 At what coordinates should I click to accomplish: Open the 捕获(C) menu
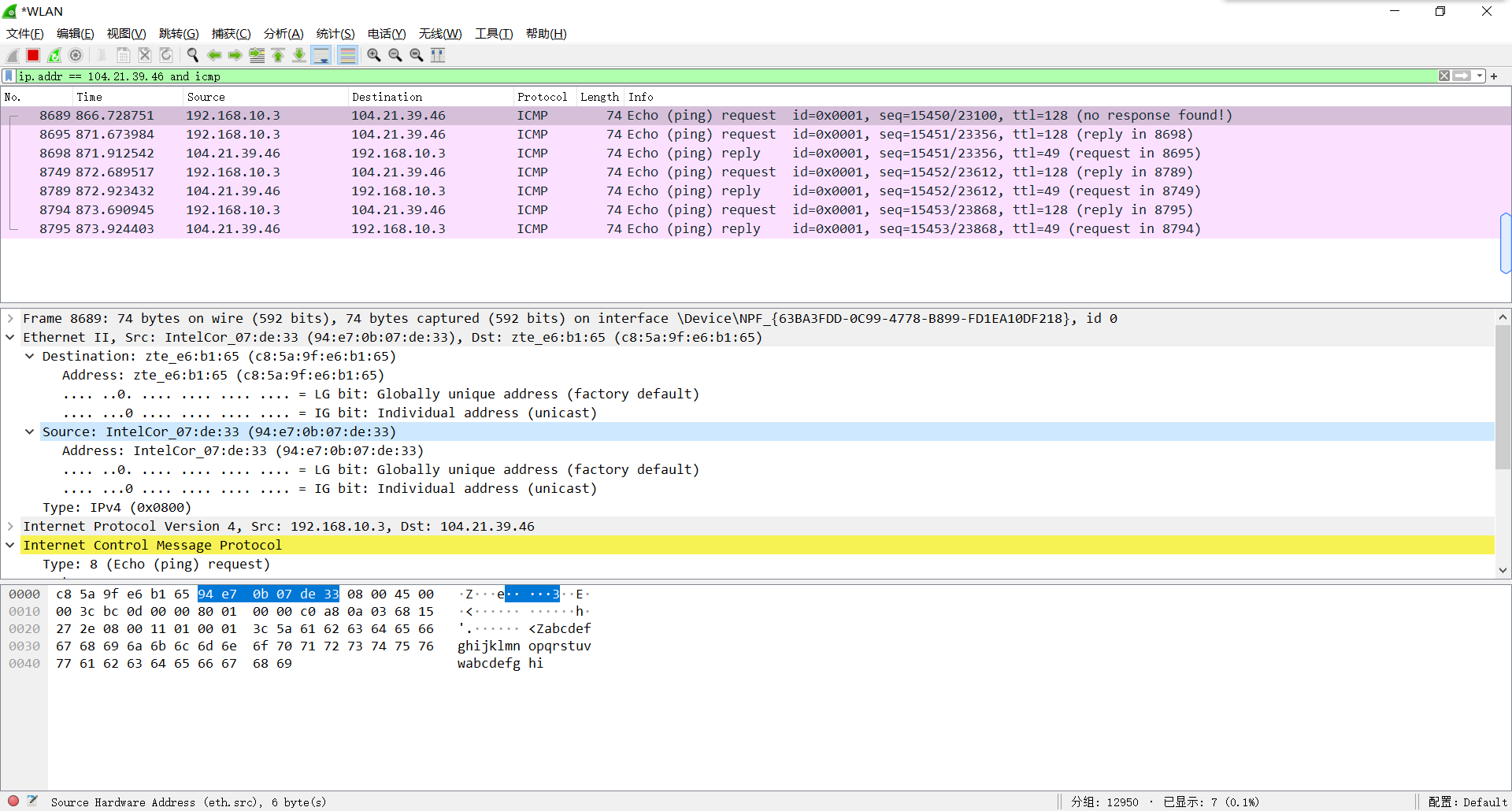point(231,34)
